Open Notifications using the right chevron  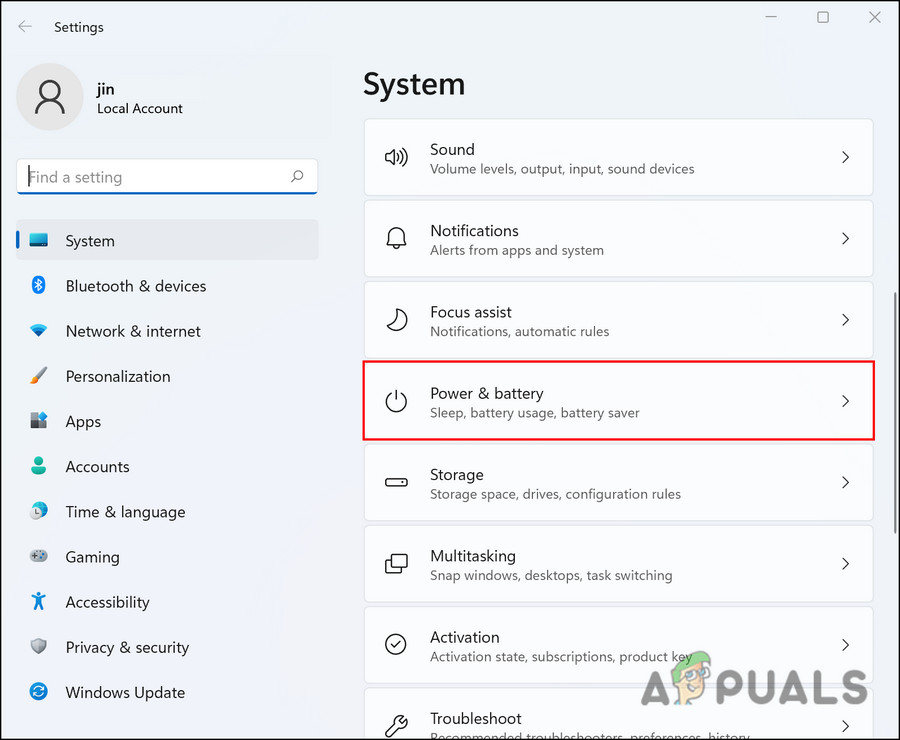(845, 239)
